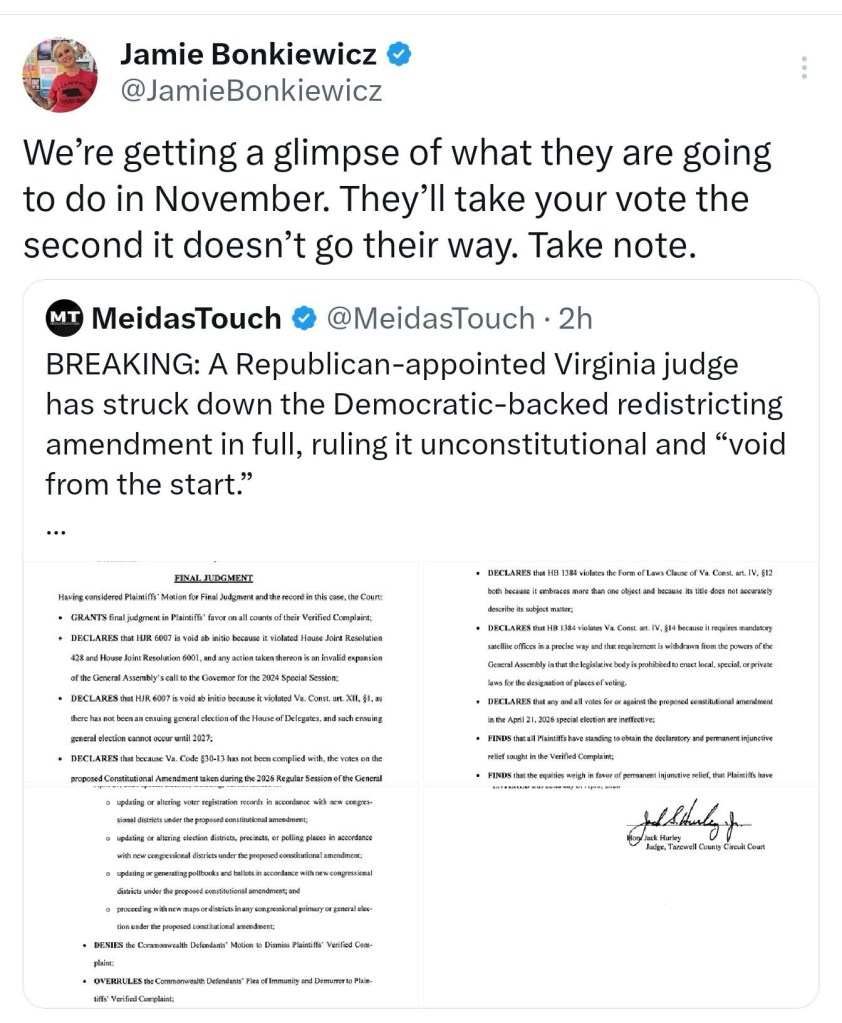Click the MeidasTouch verified checkmark badge
Image resolution: width=842 pixels, height=1023 pixels.
pos(303,319)
